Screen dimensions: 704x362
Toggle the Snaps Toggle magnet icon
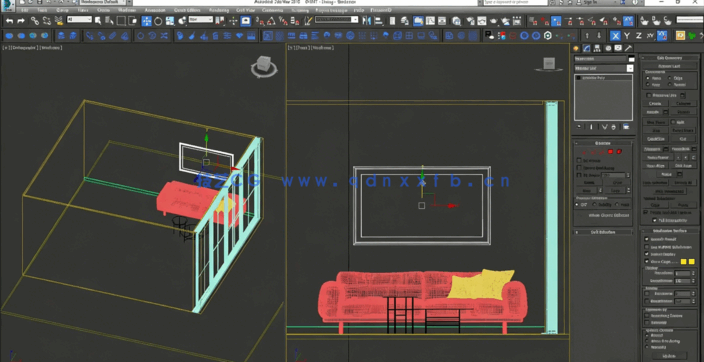point(259,21)
